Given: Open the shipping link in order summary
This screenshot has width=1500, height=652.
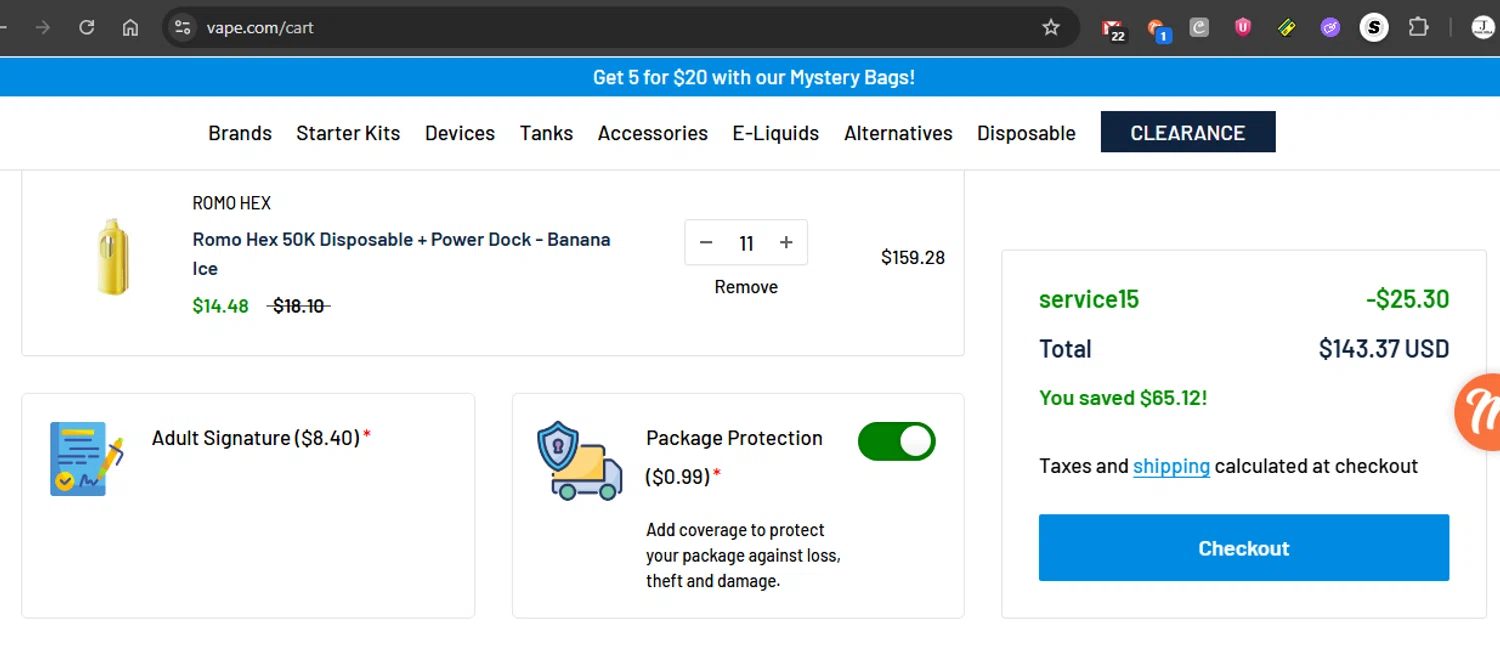Looking at the screenshot, I should 1171,466.
